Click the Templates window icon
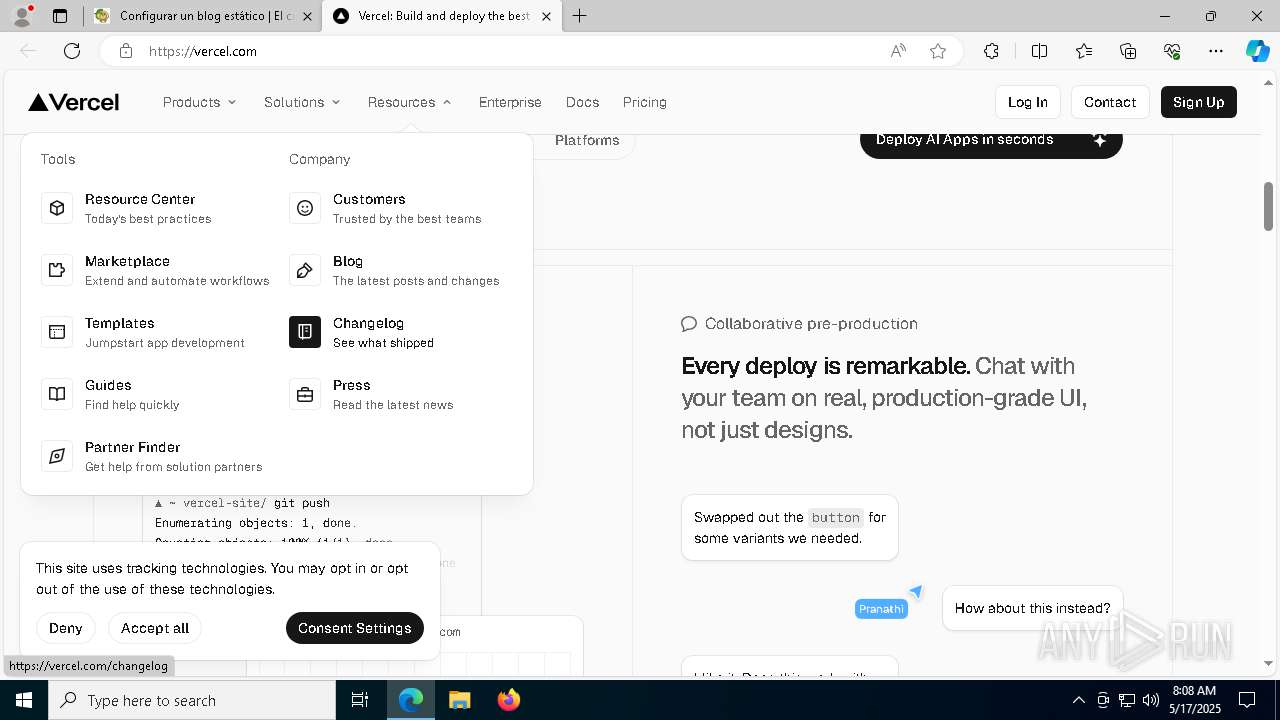 57,332
